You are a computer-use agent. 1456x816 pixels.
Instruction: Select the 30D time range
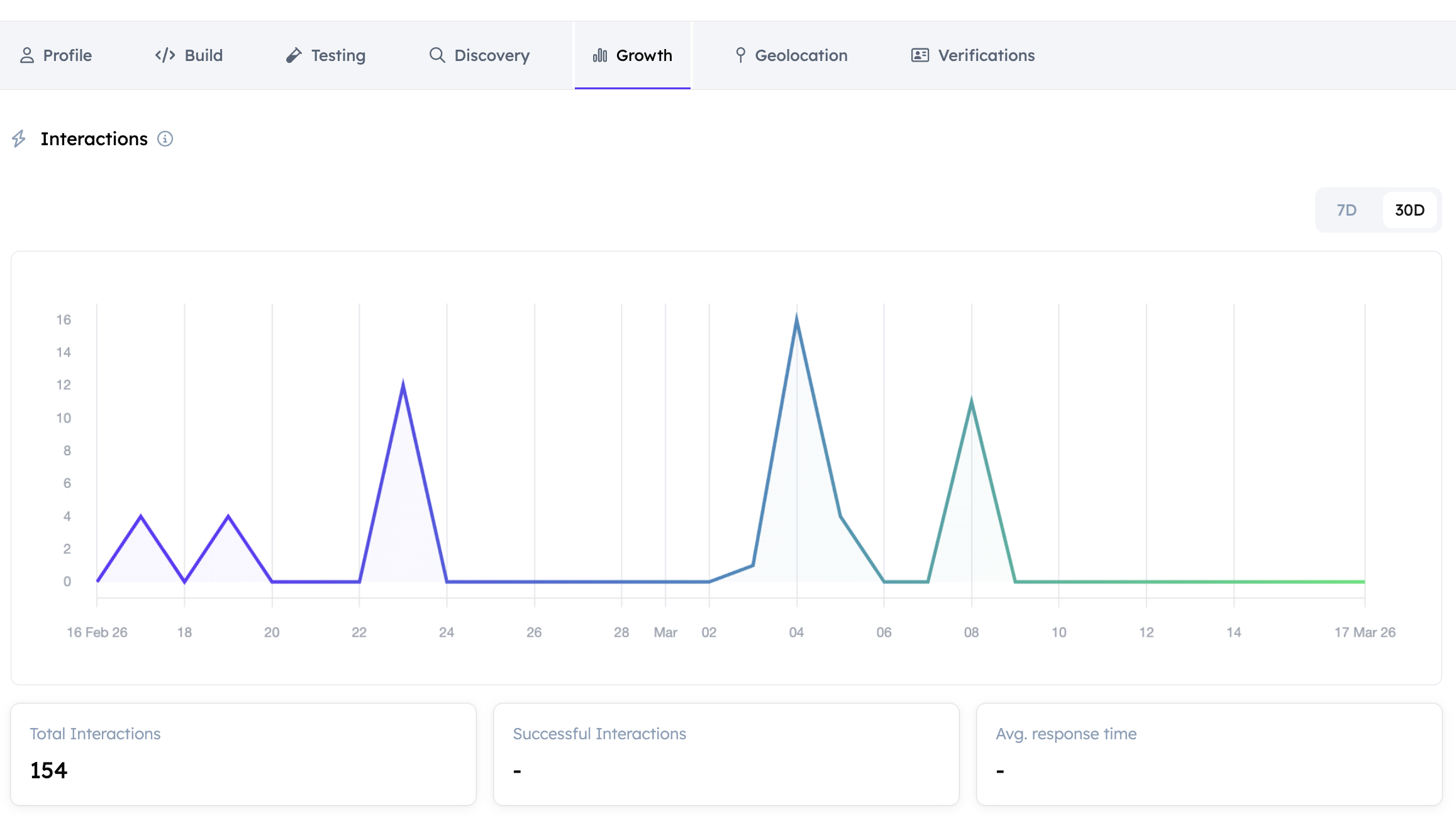(x=1409, y=210)
